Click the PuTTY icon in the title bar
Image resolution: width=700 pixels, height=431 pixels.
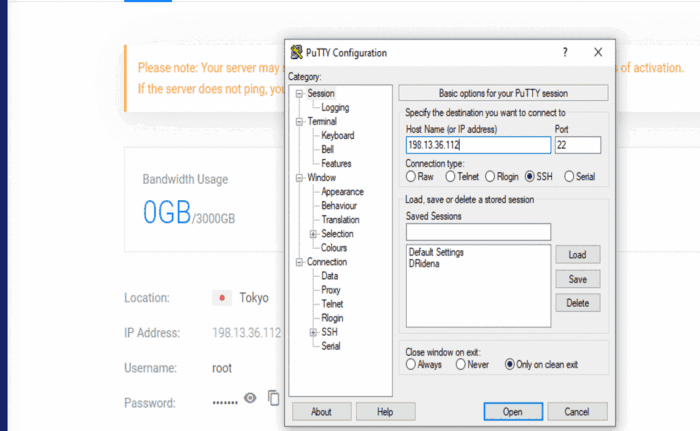296,52
